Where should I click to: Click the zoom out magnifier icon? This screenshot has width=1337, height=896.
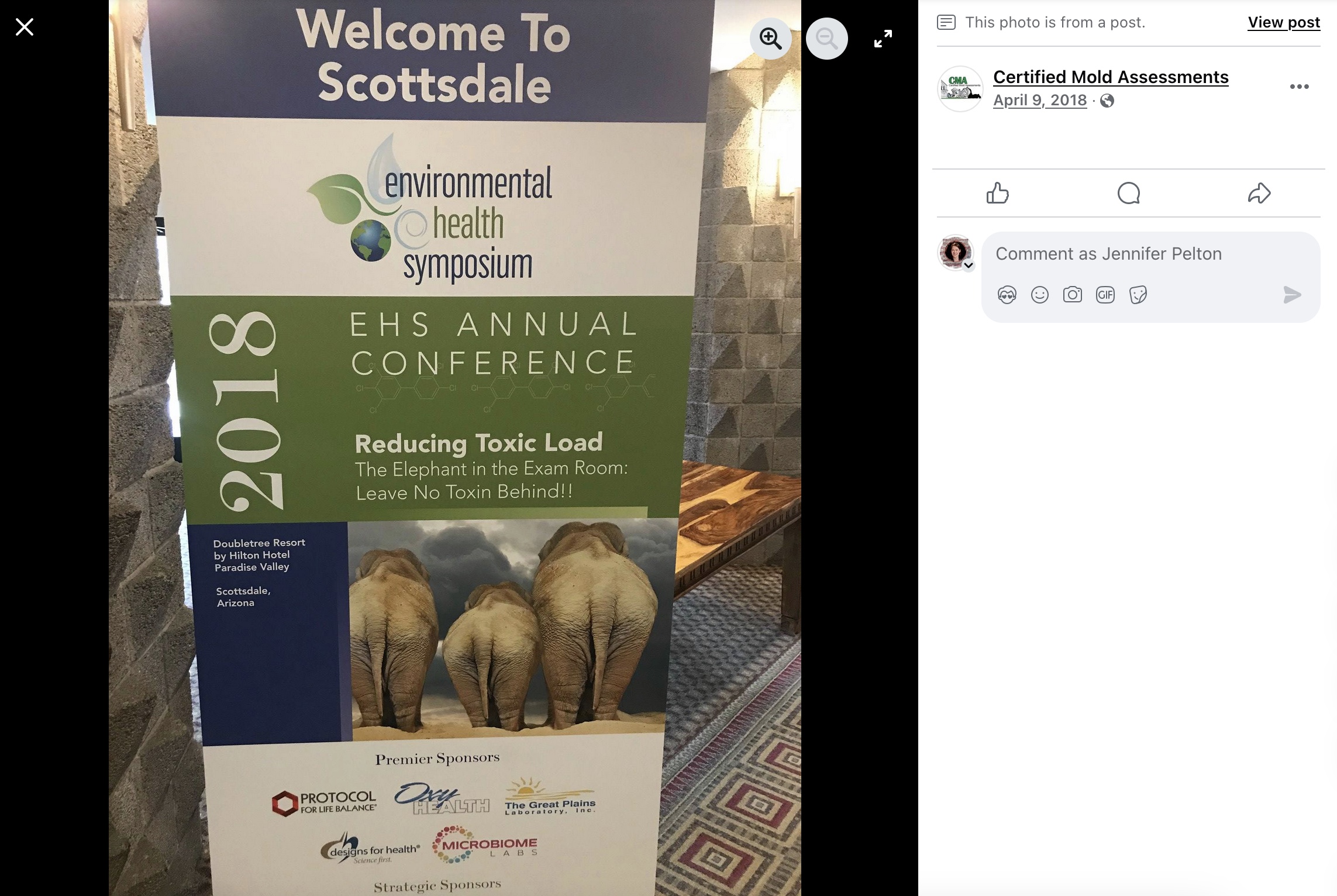tap(826, 39)
